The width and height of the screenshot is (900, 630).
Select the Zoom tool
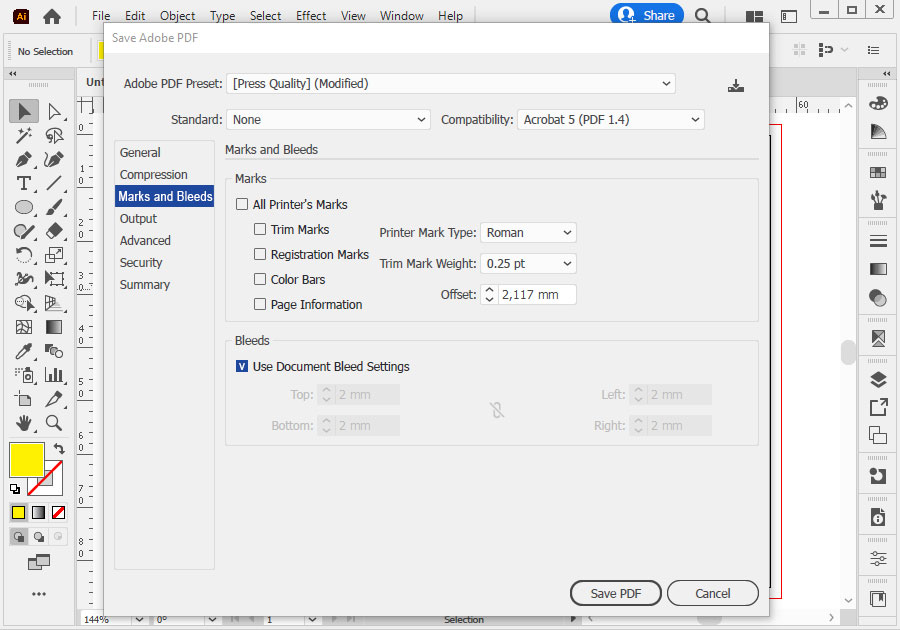coord(54,423)
